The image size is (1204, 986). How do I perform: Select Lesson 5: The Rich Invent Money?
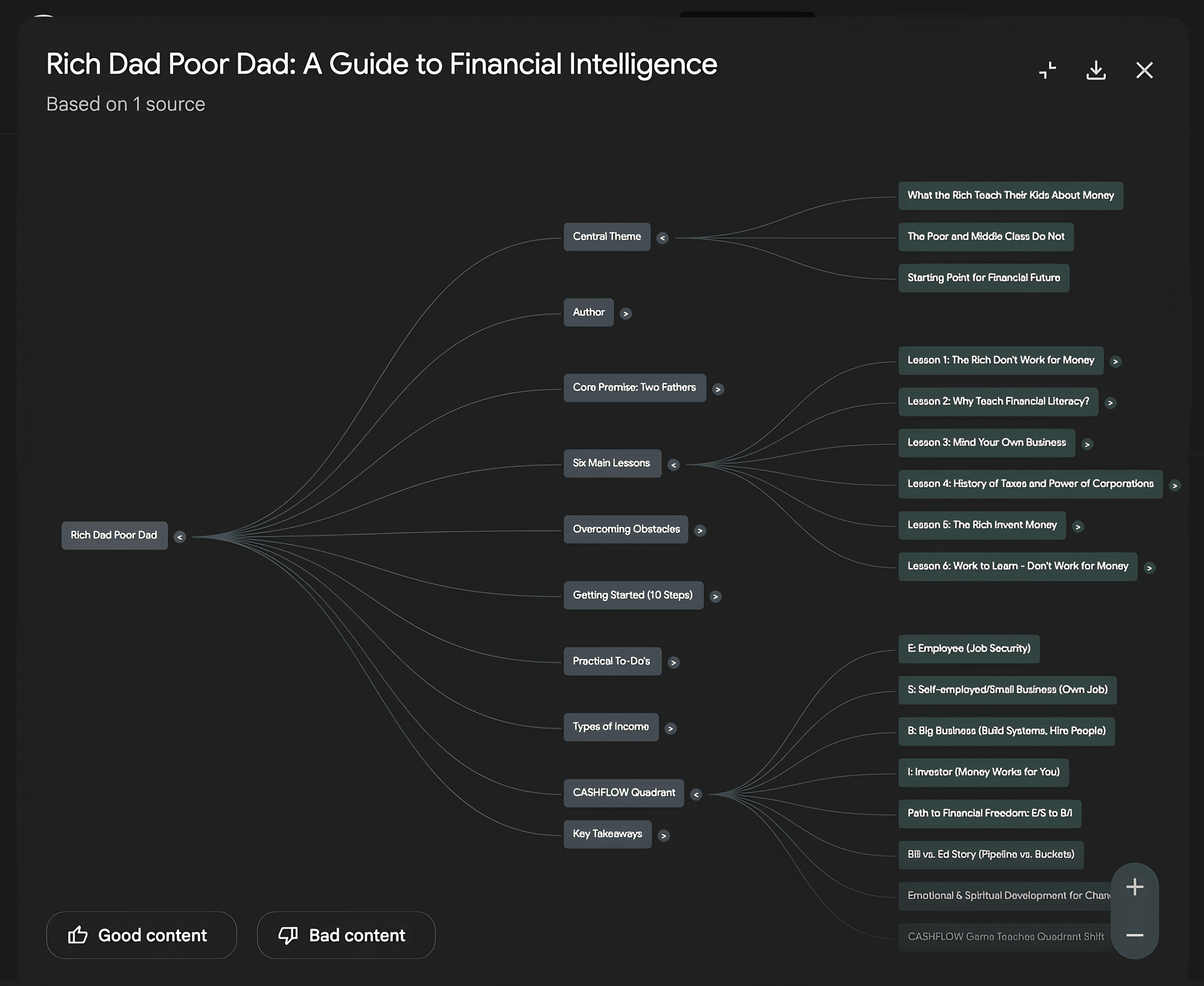click(982, 525)
